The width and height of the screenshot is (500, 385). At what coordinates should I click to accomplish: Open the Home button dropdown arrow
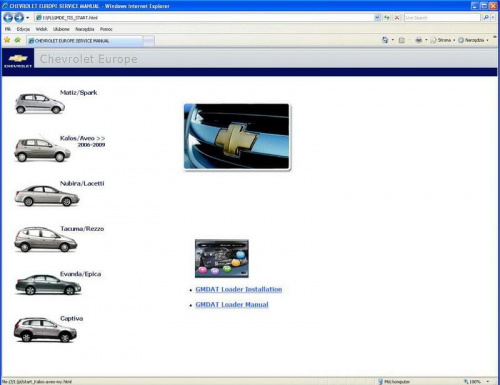click(x=393, y=40)
